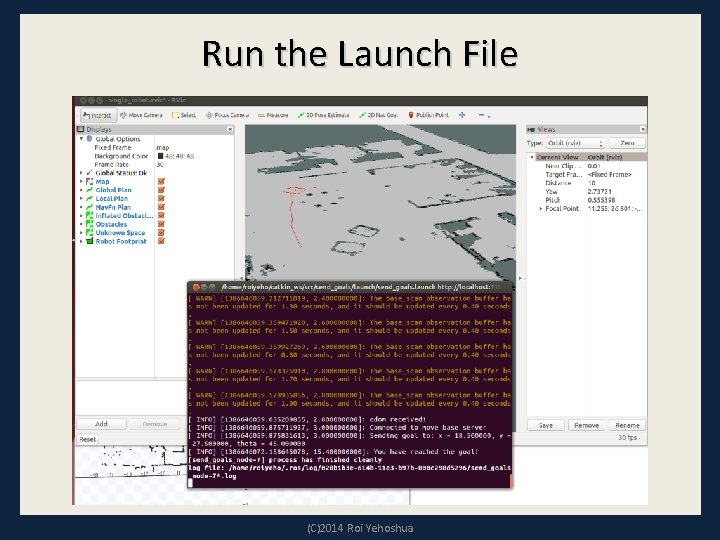Click the Global Options gear icon
This screenshot has width=720, height=540.
90,139
